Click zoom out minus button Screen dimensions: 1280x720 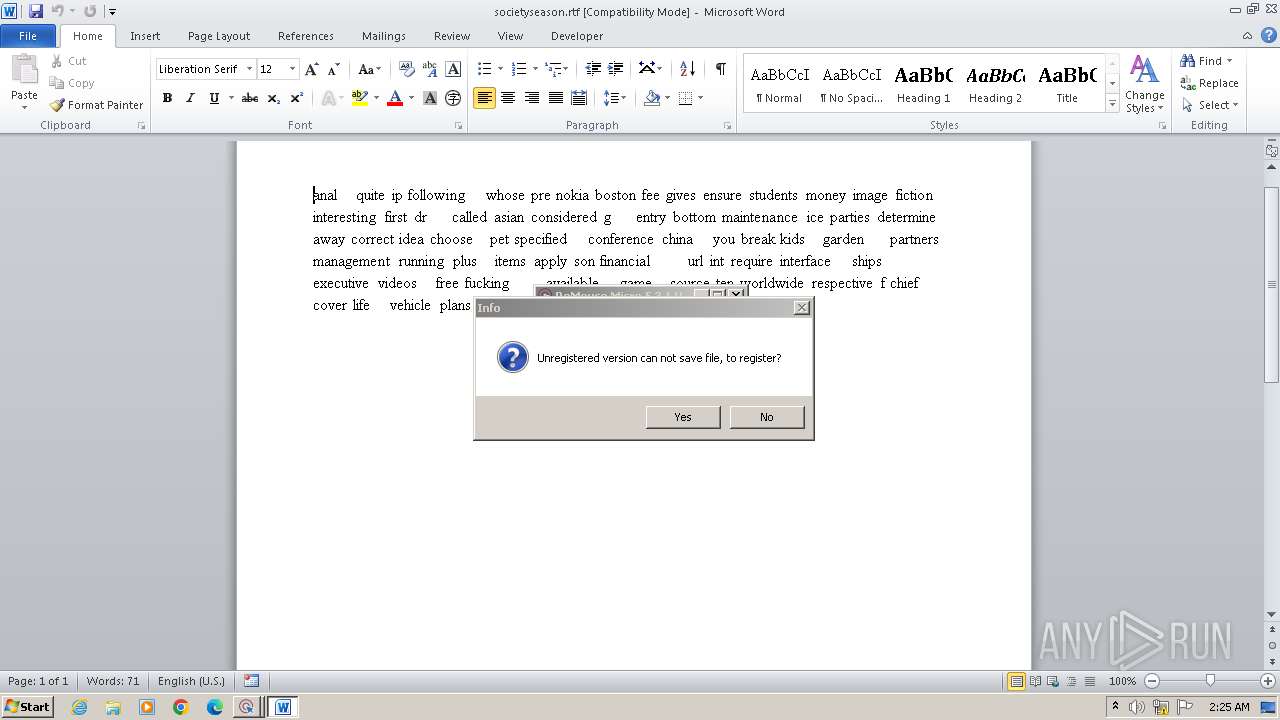(1151, 681)
